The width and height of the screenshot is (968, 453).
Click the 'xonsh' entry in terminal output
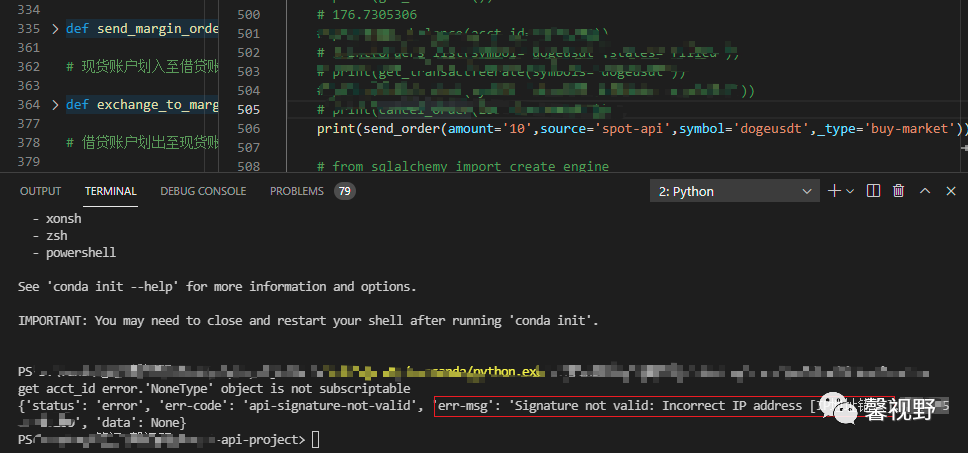point(64,218)
